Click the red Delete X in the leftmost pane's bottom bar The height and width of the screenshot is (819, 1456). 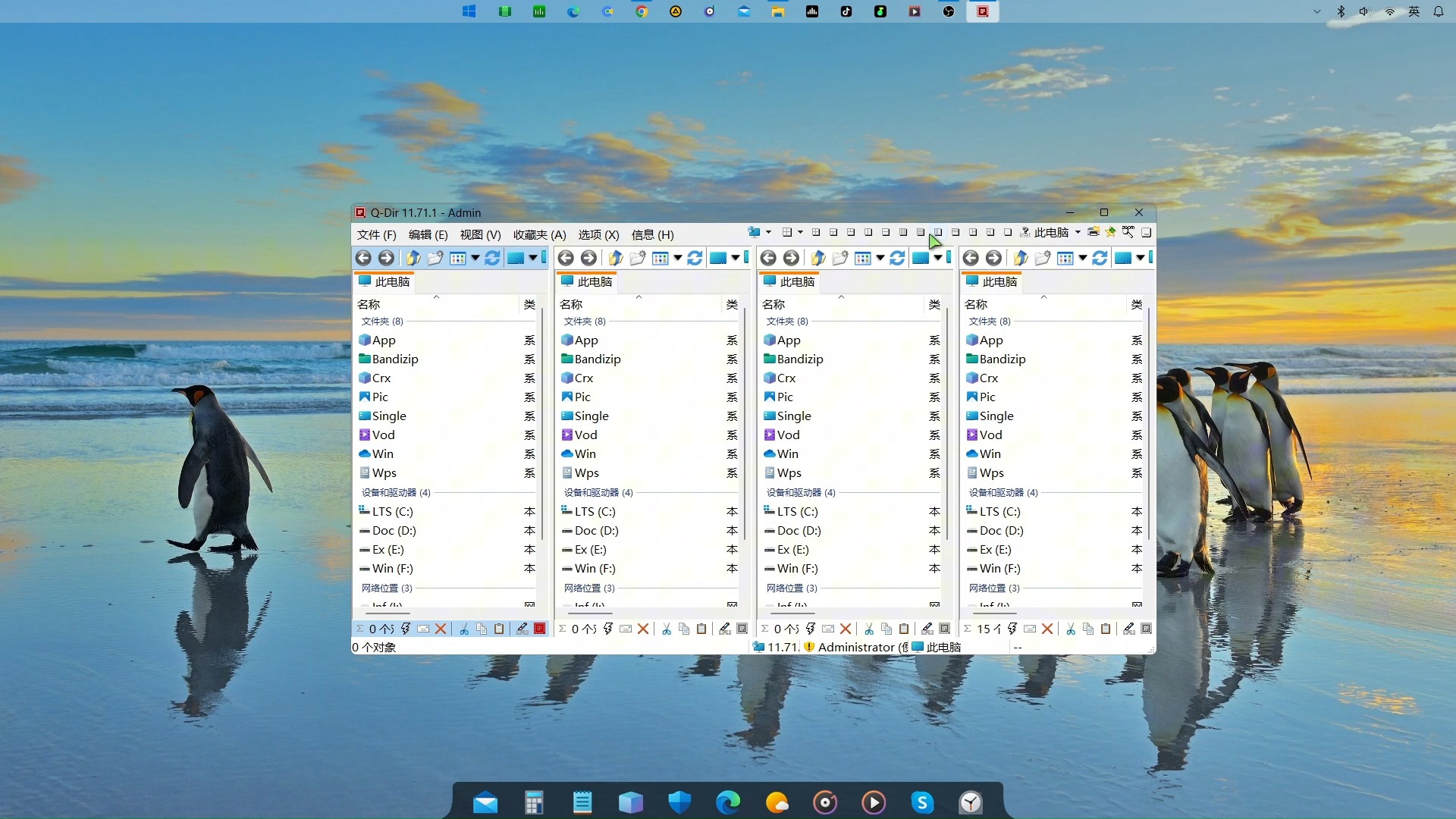[x=441, y=629]
